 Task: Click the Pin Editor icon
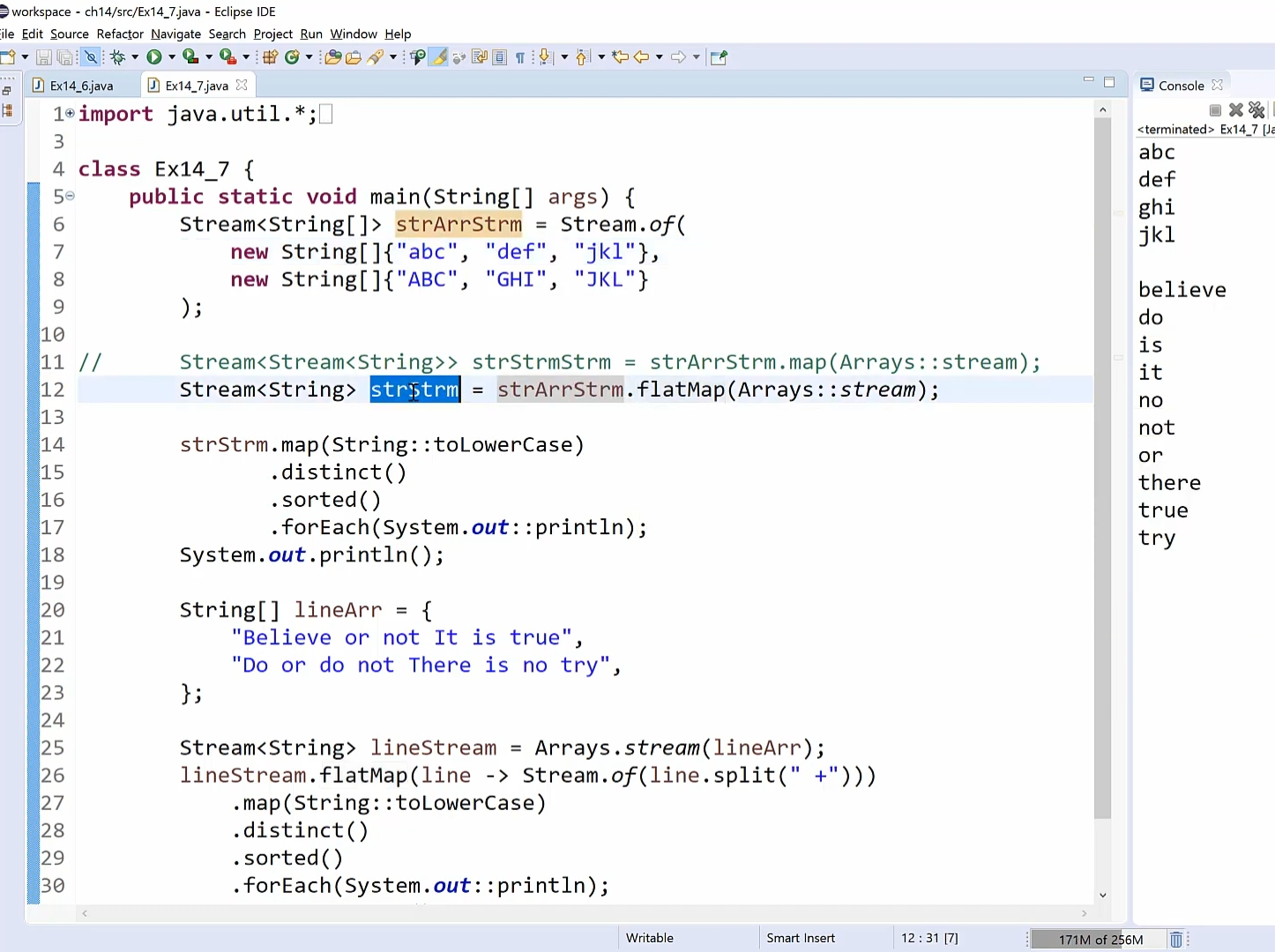[719, 57]
